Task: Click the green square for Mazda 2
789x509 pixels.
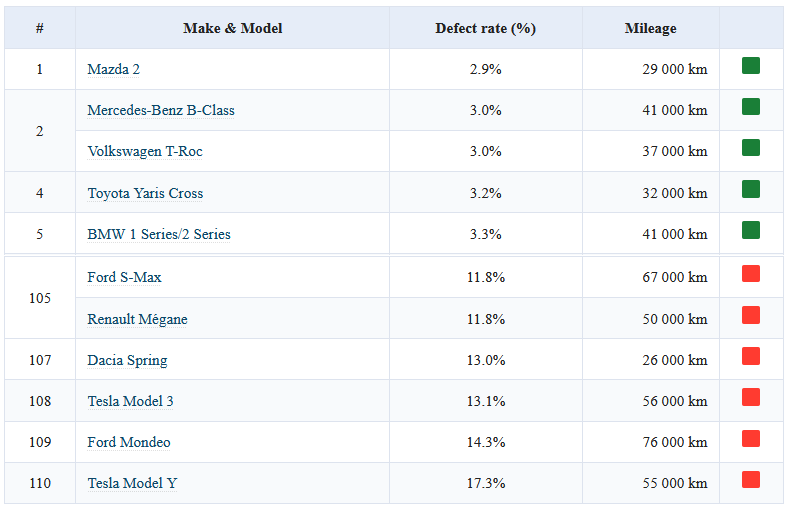Action: 751,66
